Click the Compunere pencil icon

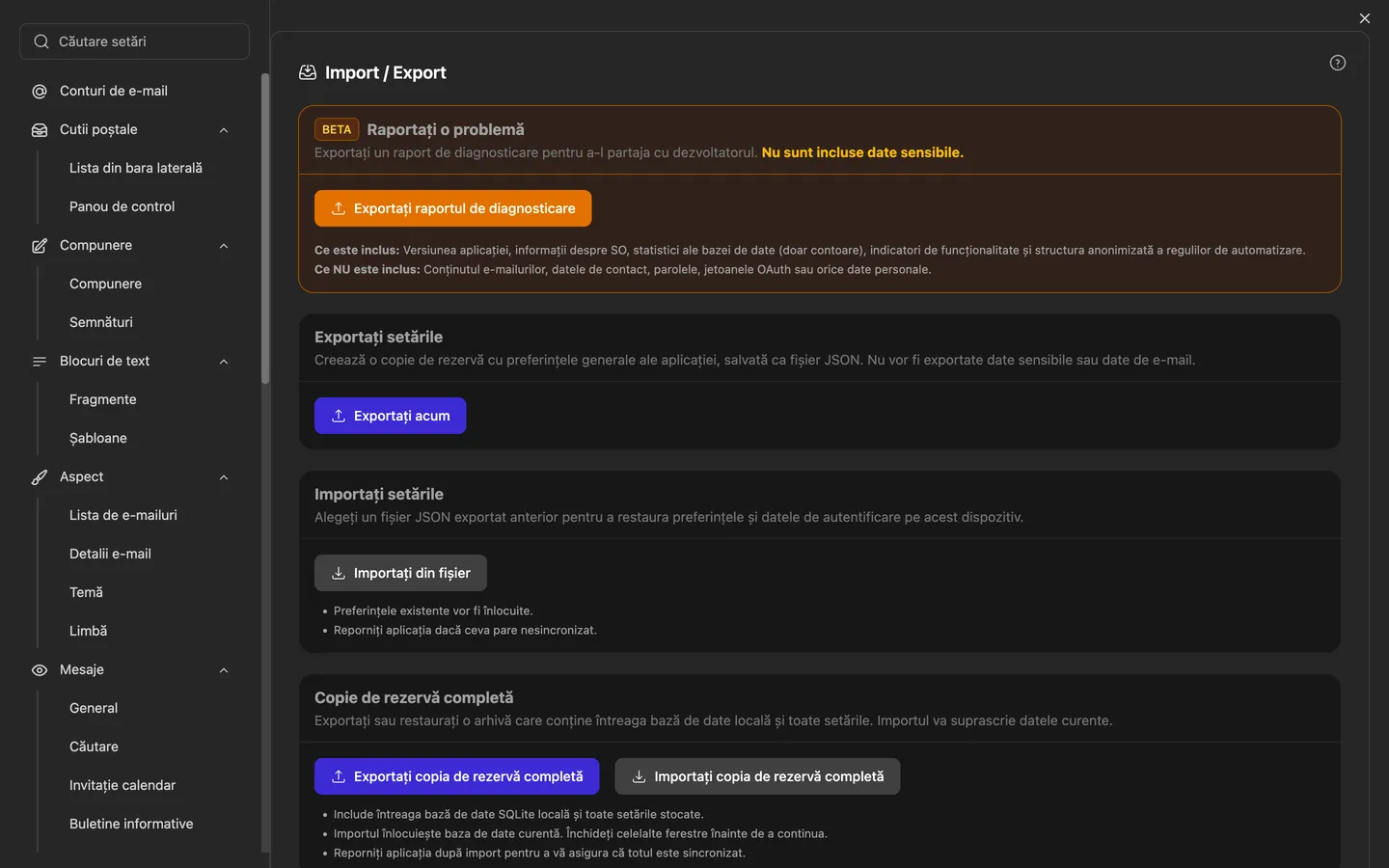pos(40,246)
